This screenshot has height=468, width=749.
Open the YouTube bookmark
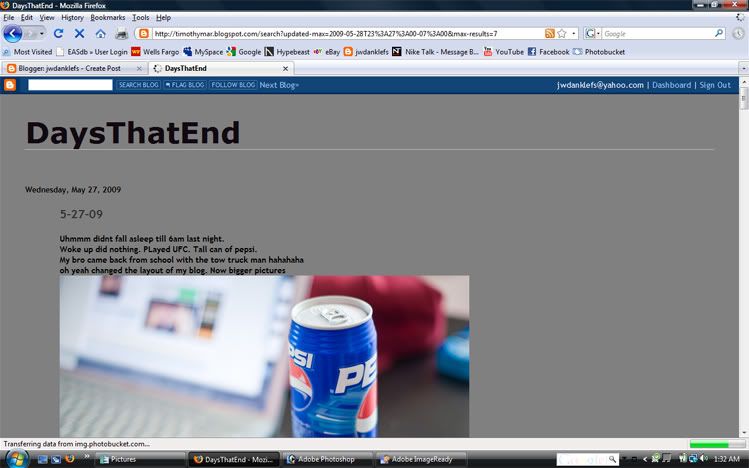503,52
